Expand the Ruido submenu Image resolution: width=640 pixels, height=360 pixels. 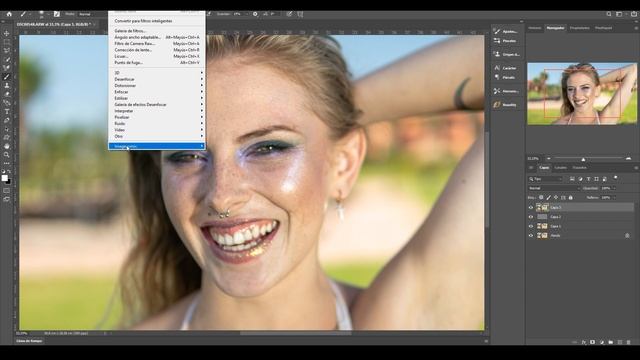(x=157, y=123)
